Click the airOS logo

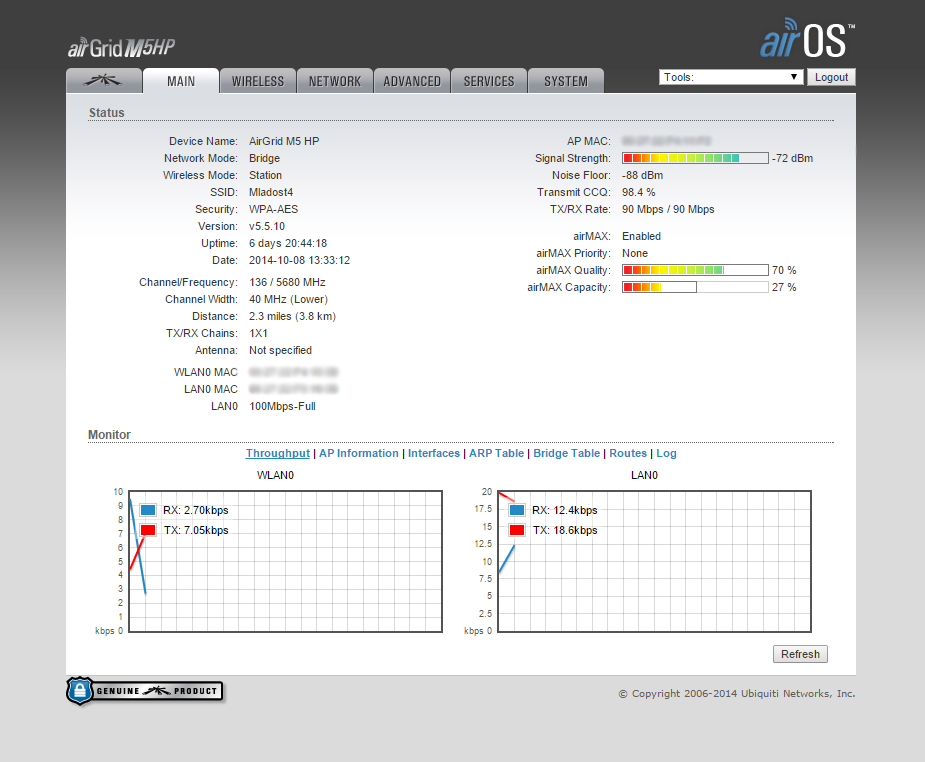click(807, 40)
